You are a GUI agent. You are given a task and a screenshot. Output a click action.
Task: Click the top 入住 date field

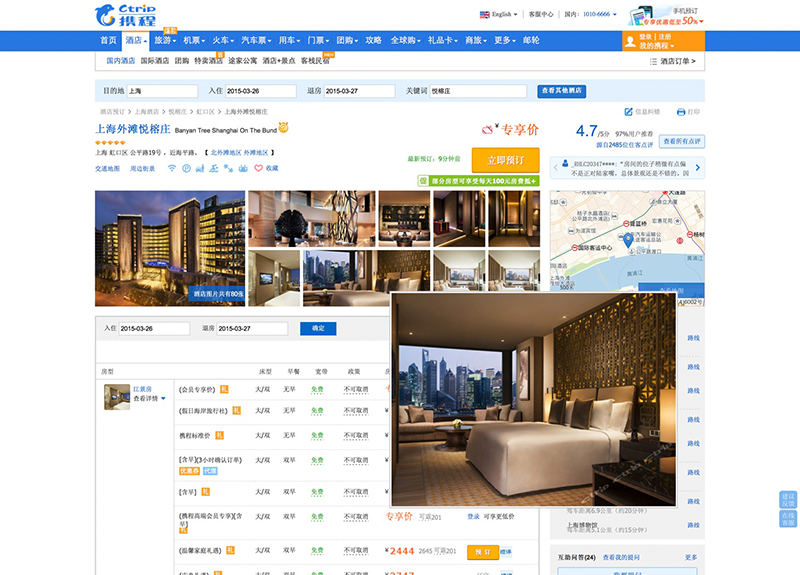tap(261, 91)
